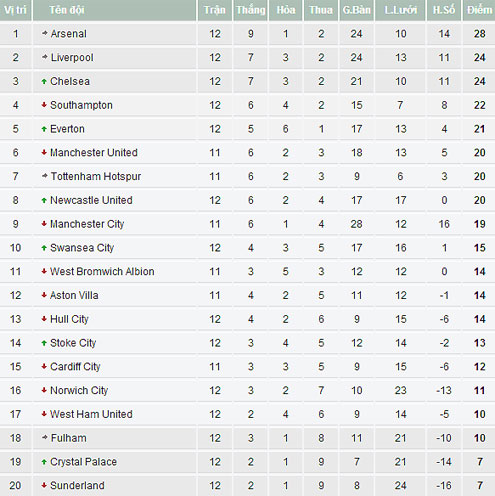This screenshot has height=496, width=495.
Task: Click the gray arrow beside Fulham
Action: [45, 438]
